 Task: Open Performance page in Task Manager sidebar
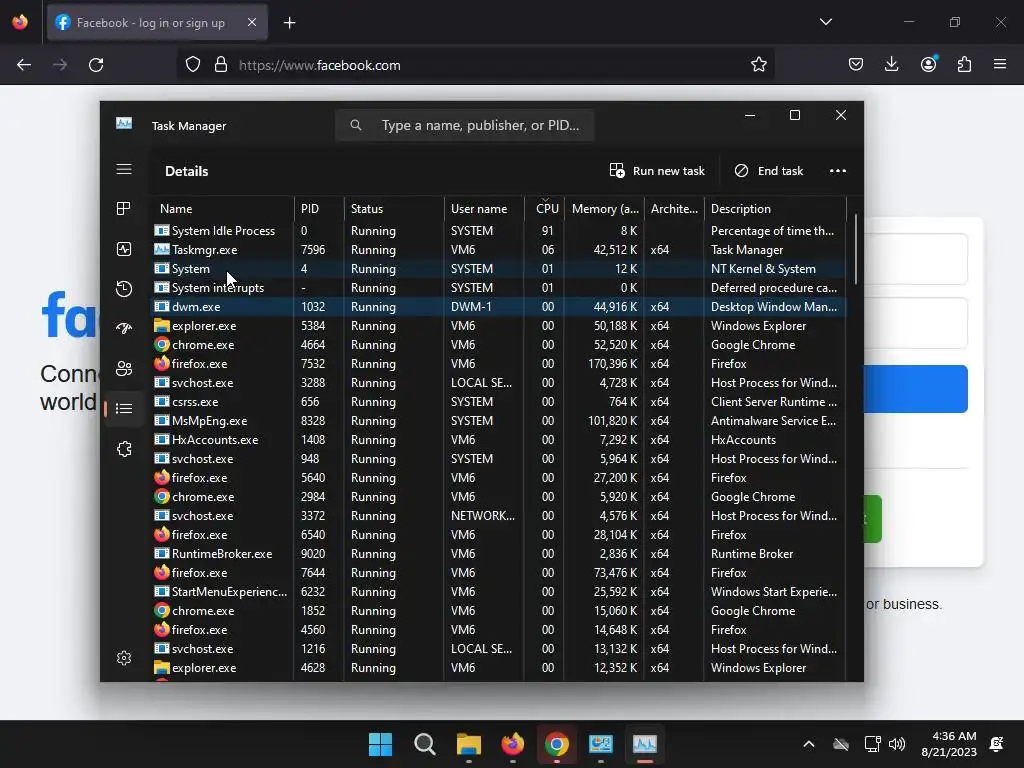(x=124, y=249)
